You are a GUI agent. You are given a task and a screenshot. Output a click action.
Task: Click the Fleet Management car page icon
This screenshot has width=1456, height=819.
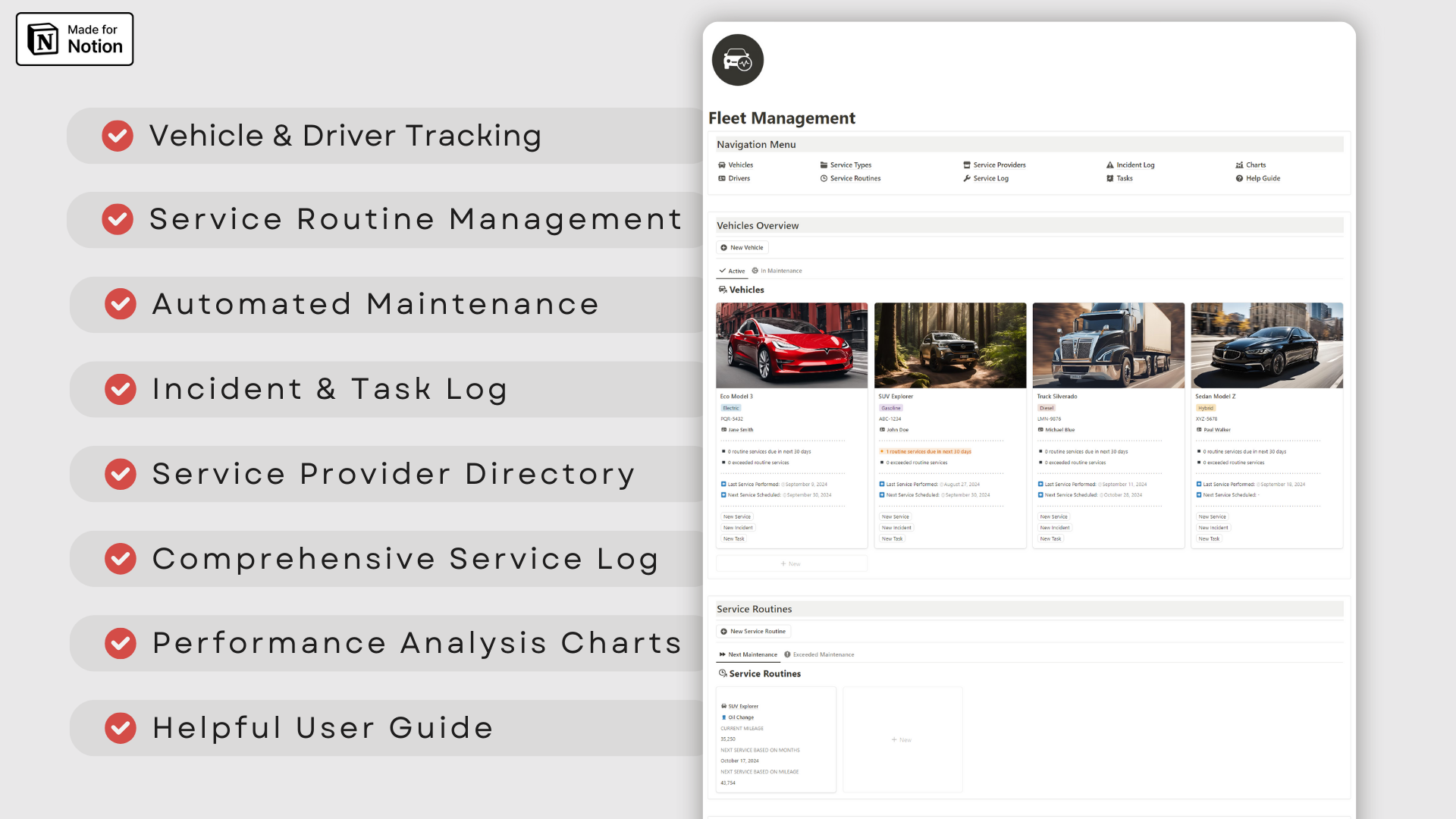737,60
